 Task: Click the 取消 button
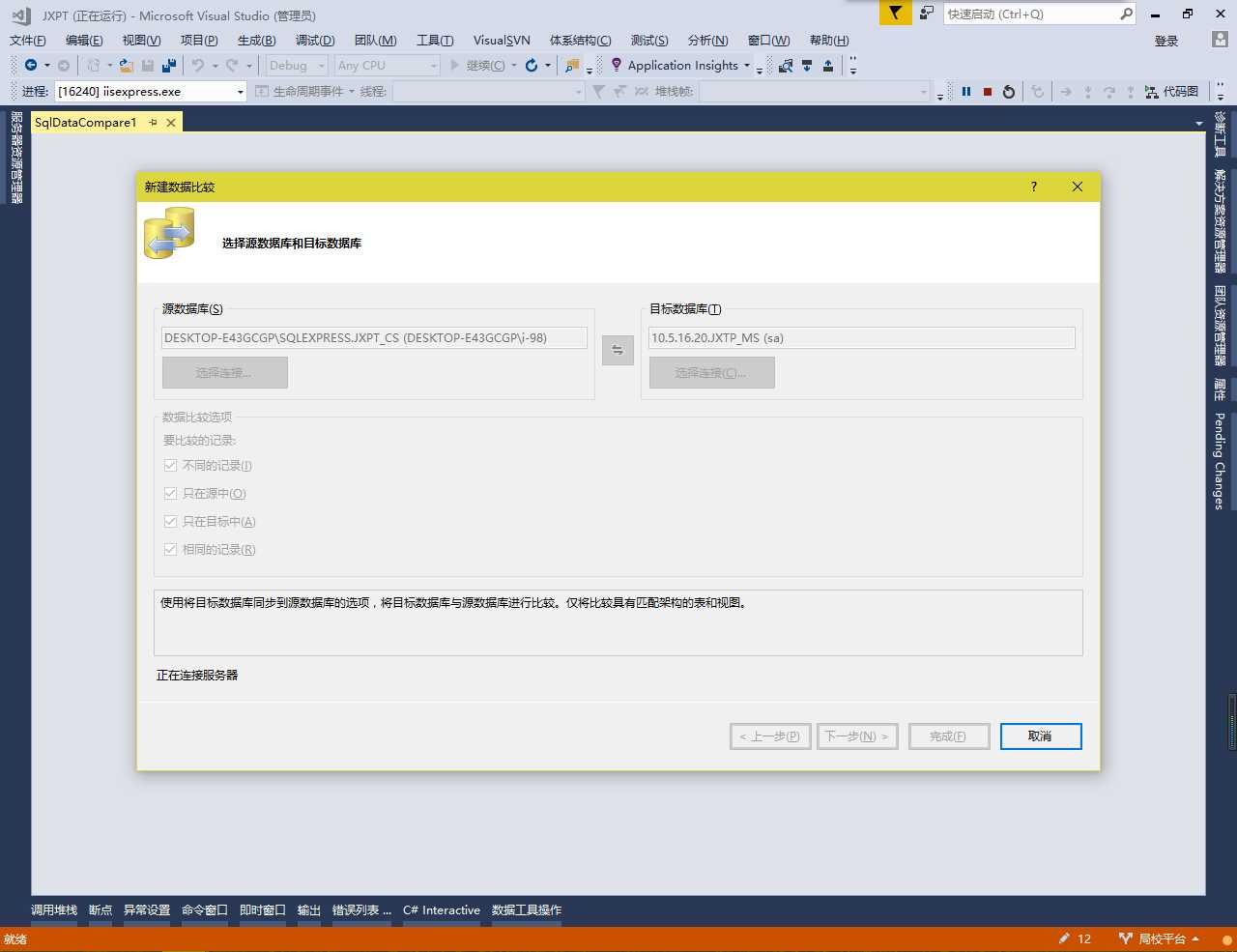pyautogui.click(x=1041, y=736)
